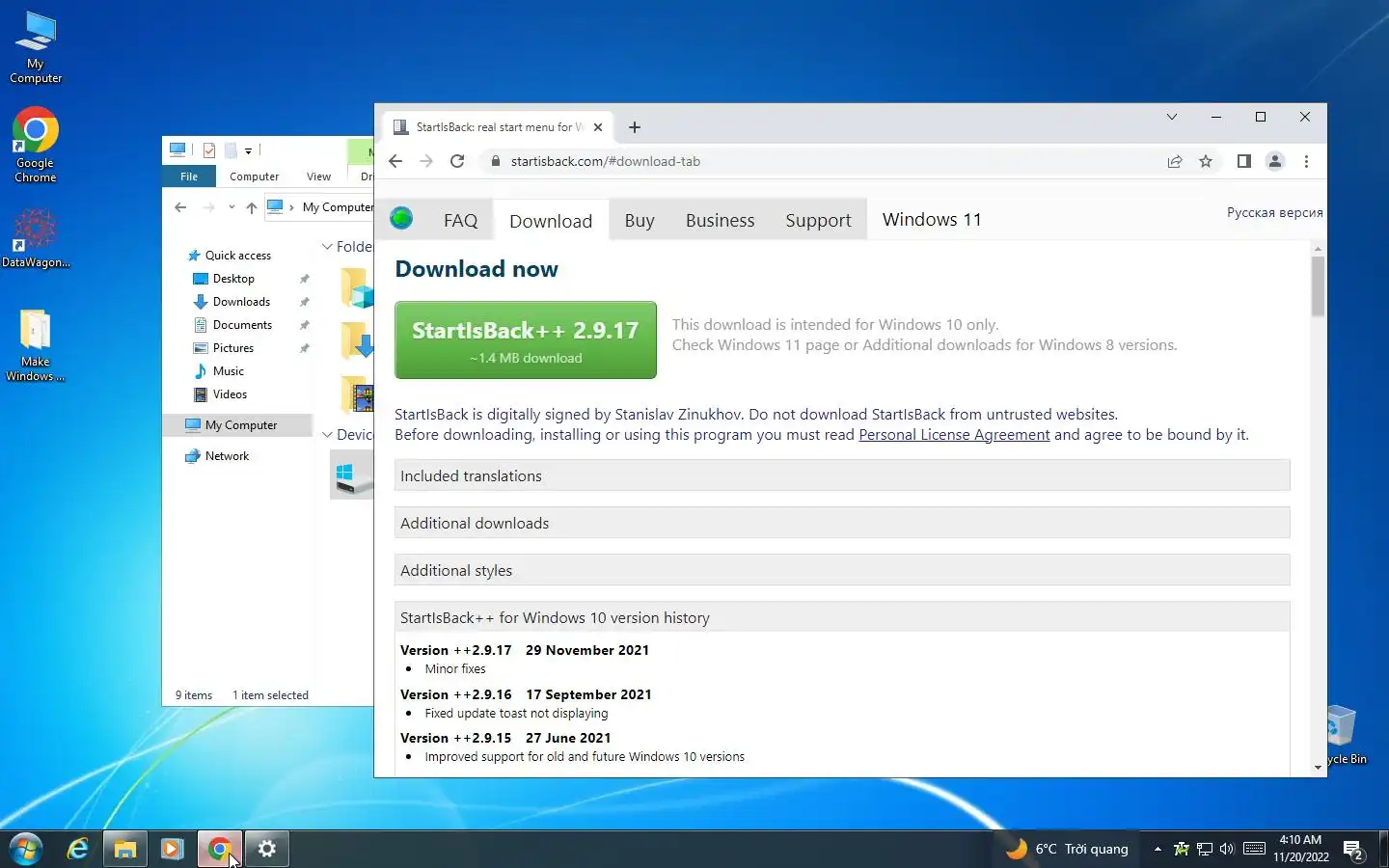Viewport: 1389px width, 868px height.
Task: Open Computer ribbon tab in Explorer
Action: pos(255,176)
